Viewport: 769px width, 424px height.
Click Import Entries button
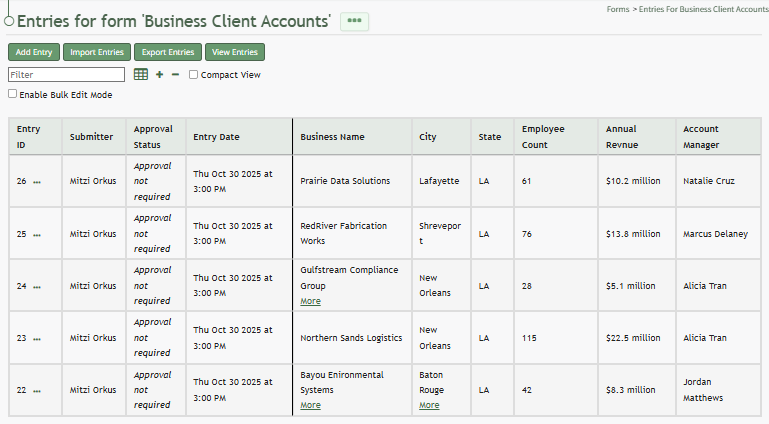click(x=97, y=52)
